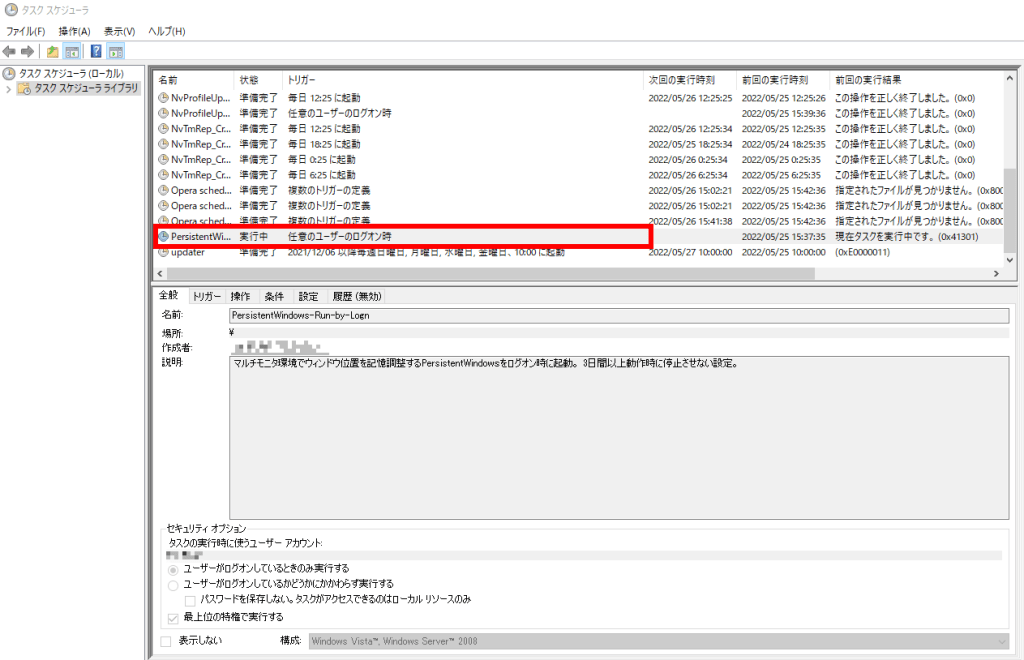Click the clock icon of the PersistentWindows task
1024x660 pixels.
tap(163, 237)
